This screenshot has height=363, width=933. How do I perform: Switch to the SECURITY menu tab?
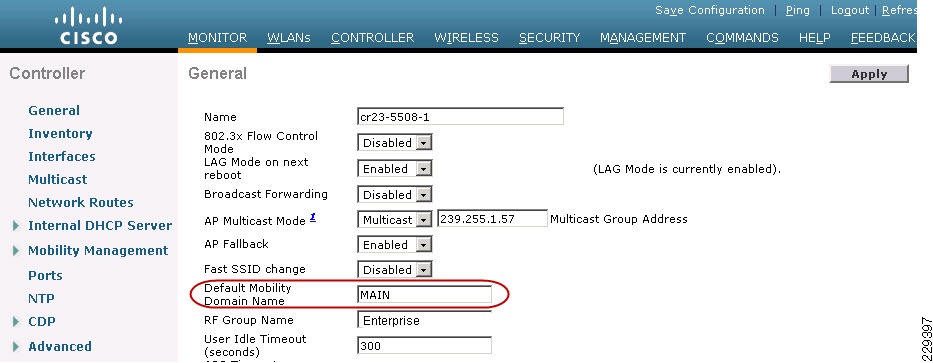(x=549, y=37)
